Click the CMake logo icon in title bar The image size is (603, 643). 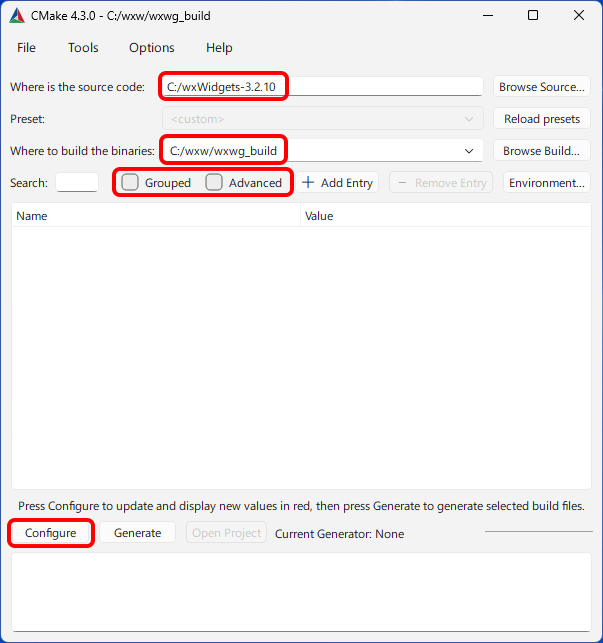(x=17, y=16)
